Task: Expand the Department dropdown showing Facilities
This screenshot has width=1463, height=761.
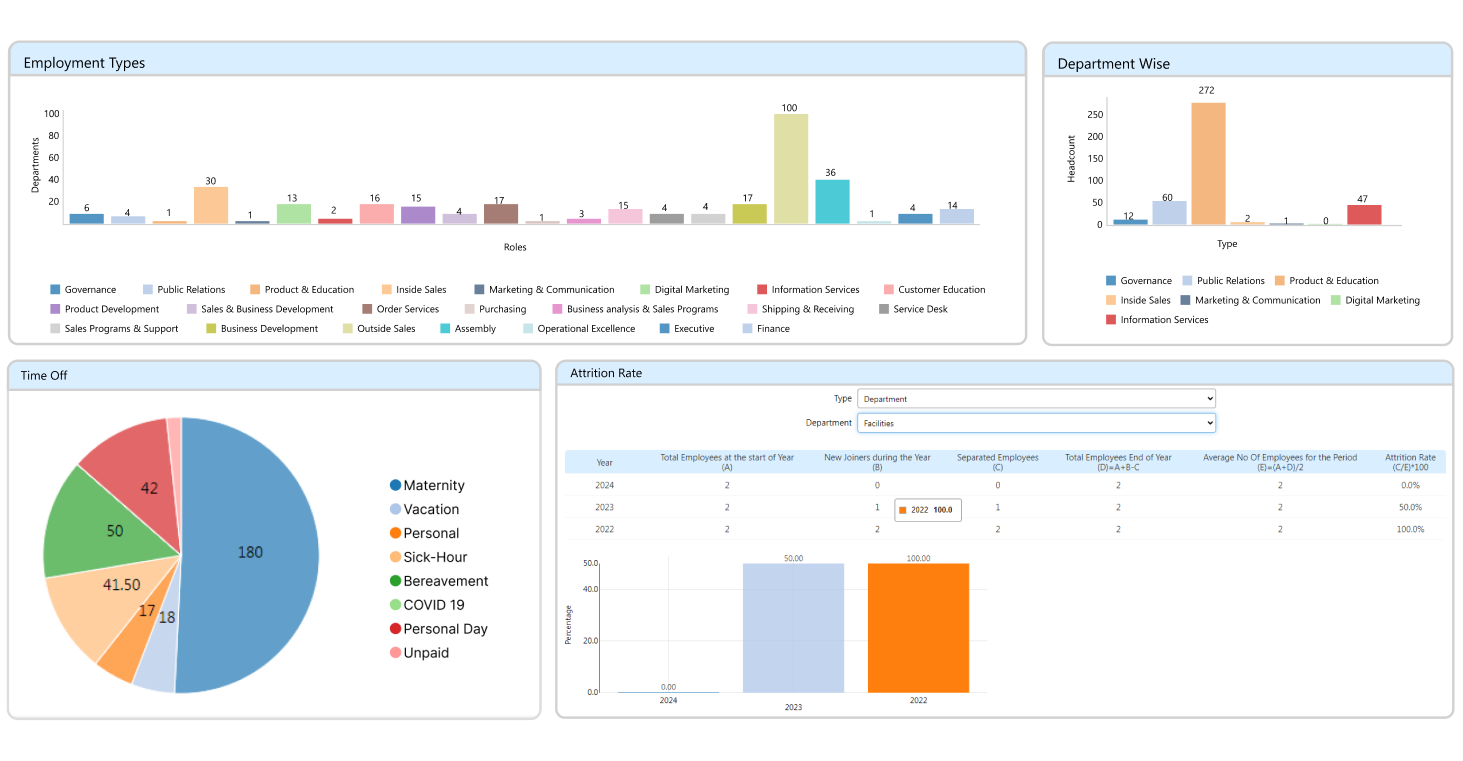Action: [x=1035, y=423]
